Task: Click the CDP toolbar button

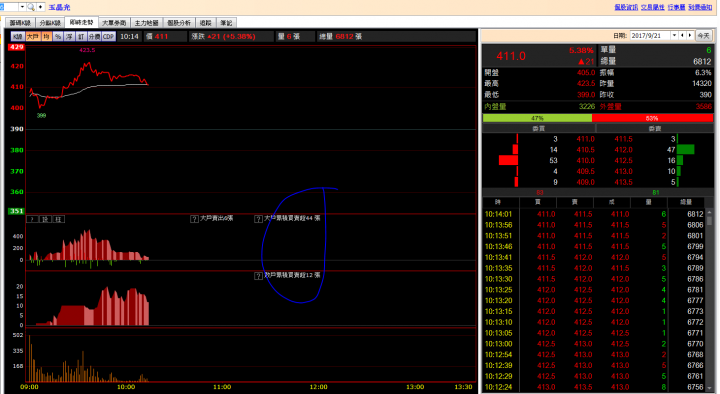Action: click(x=108, y=36)
